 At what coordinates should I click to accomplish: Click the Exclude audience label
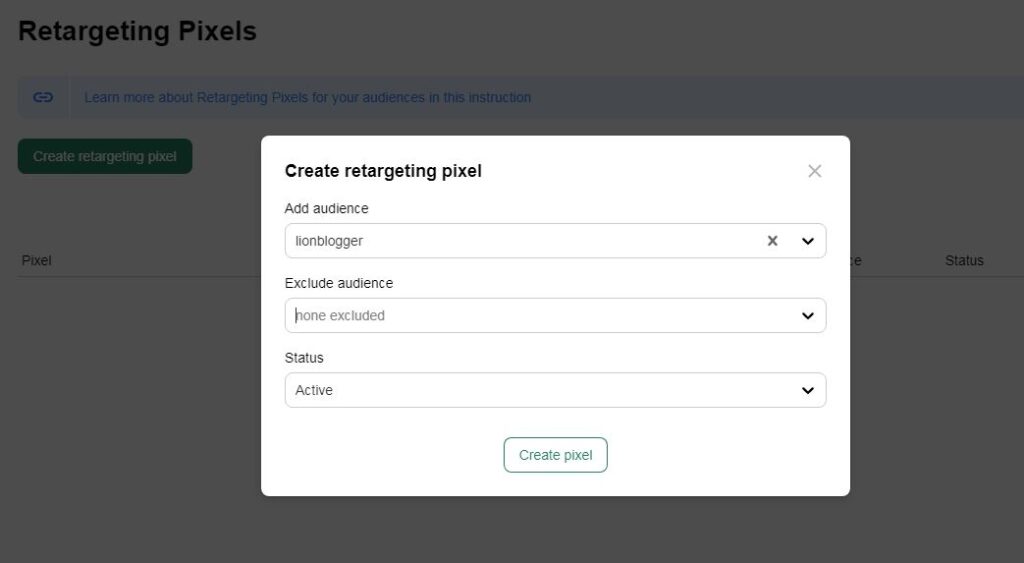338,283
